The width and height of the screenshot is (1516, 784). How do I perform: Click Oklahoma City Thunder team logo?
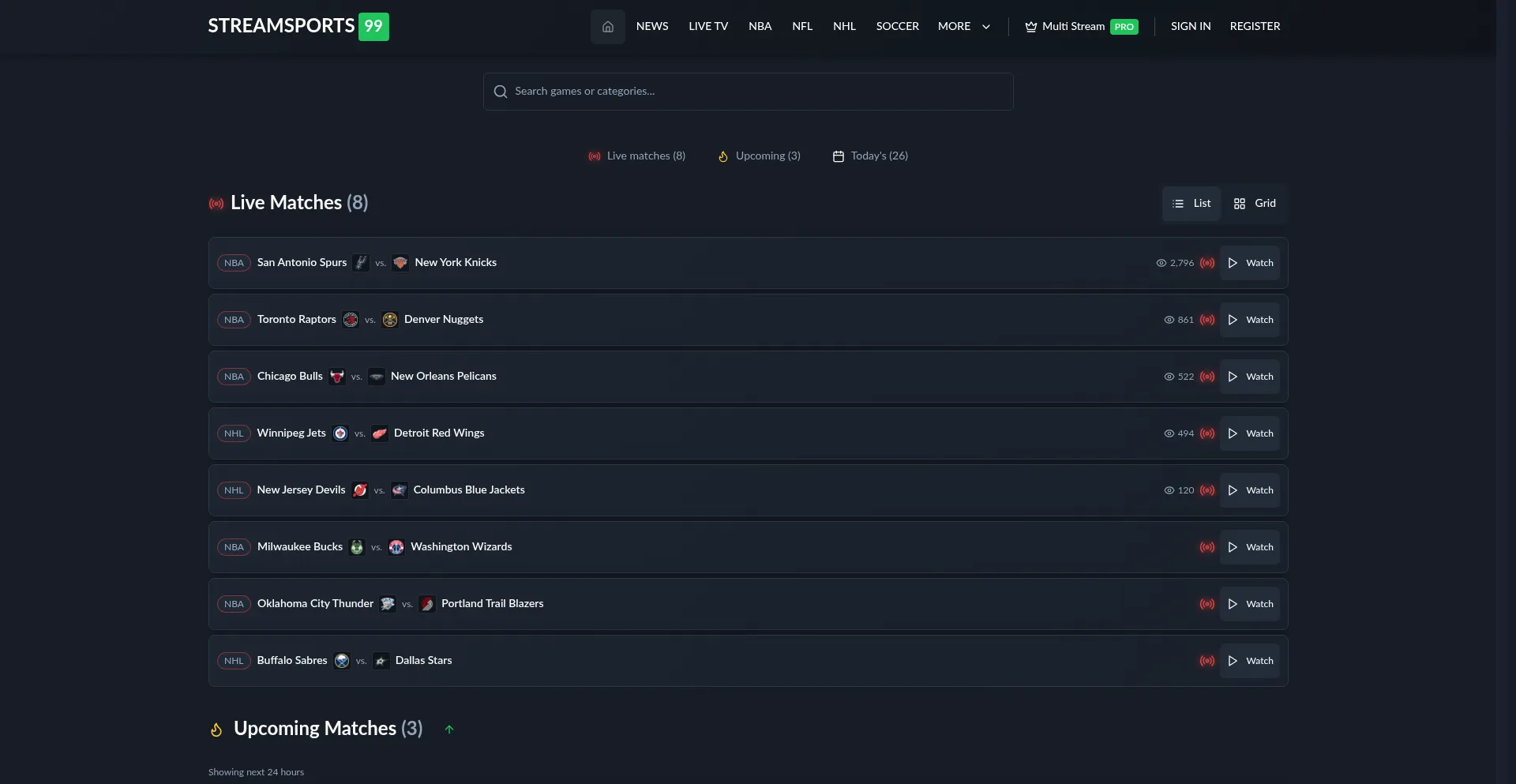pos(388,604)
